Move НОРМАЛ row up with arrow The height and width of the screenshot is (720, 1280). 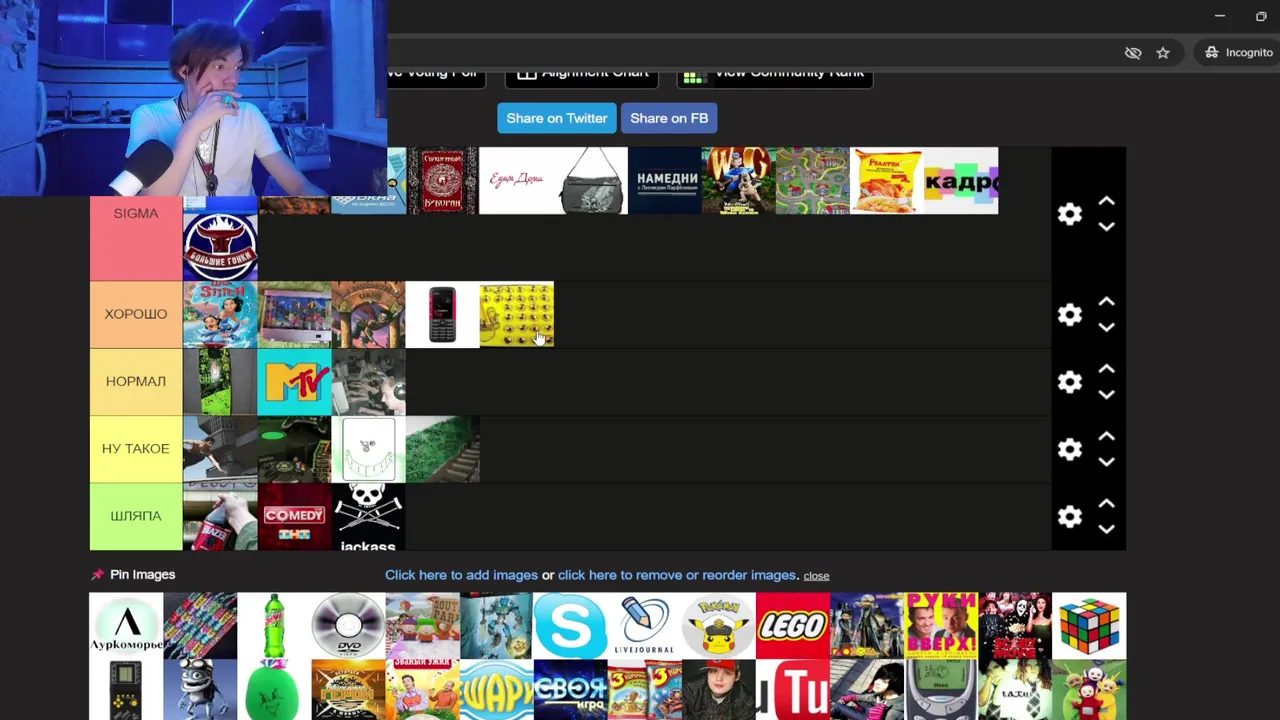(1106, 368)
